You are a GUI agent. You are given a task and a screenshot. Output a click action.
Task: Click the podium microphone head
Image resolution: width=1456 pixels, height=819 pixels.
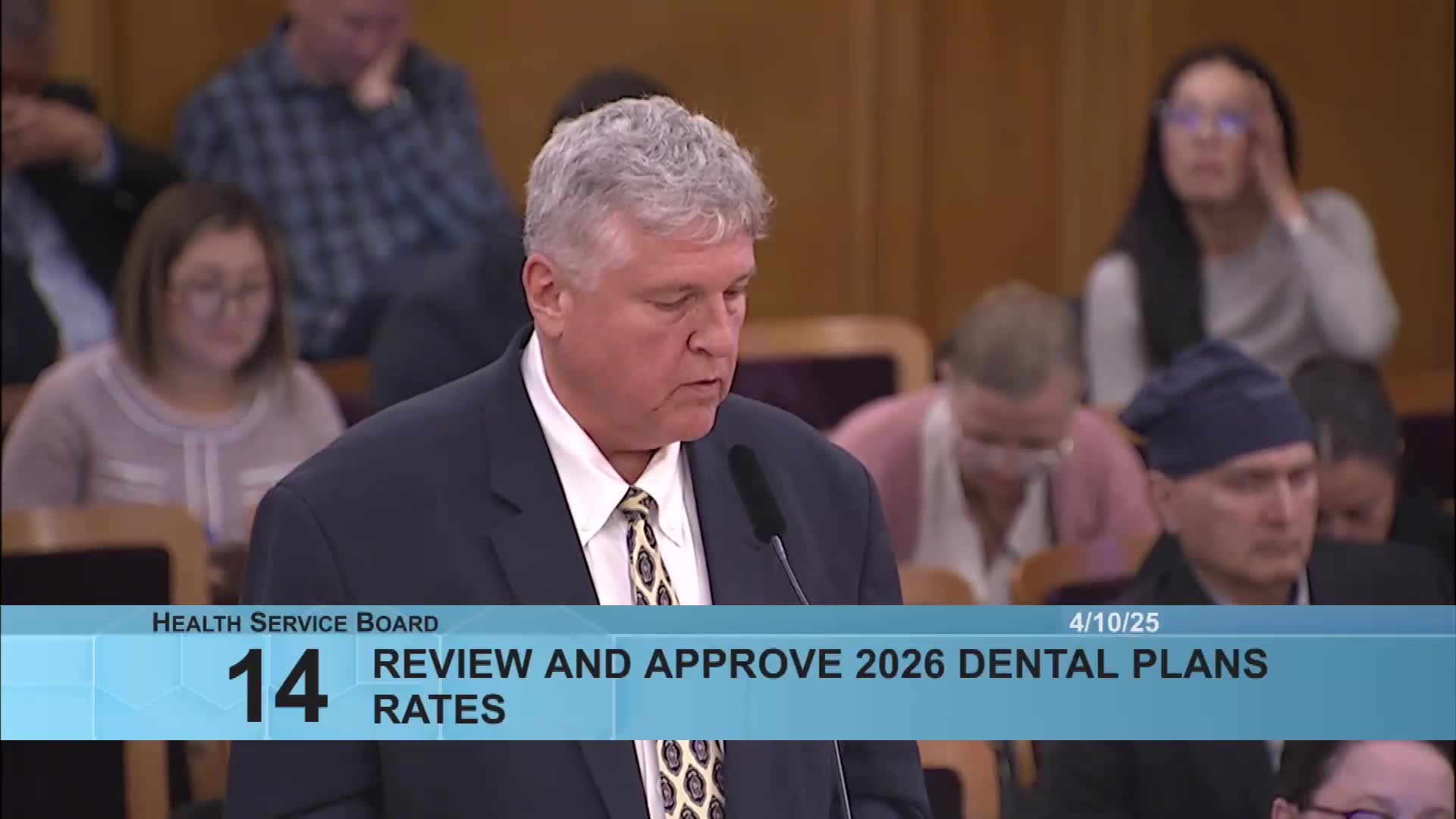pos(756,493)
